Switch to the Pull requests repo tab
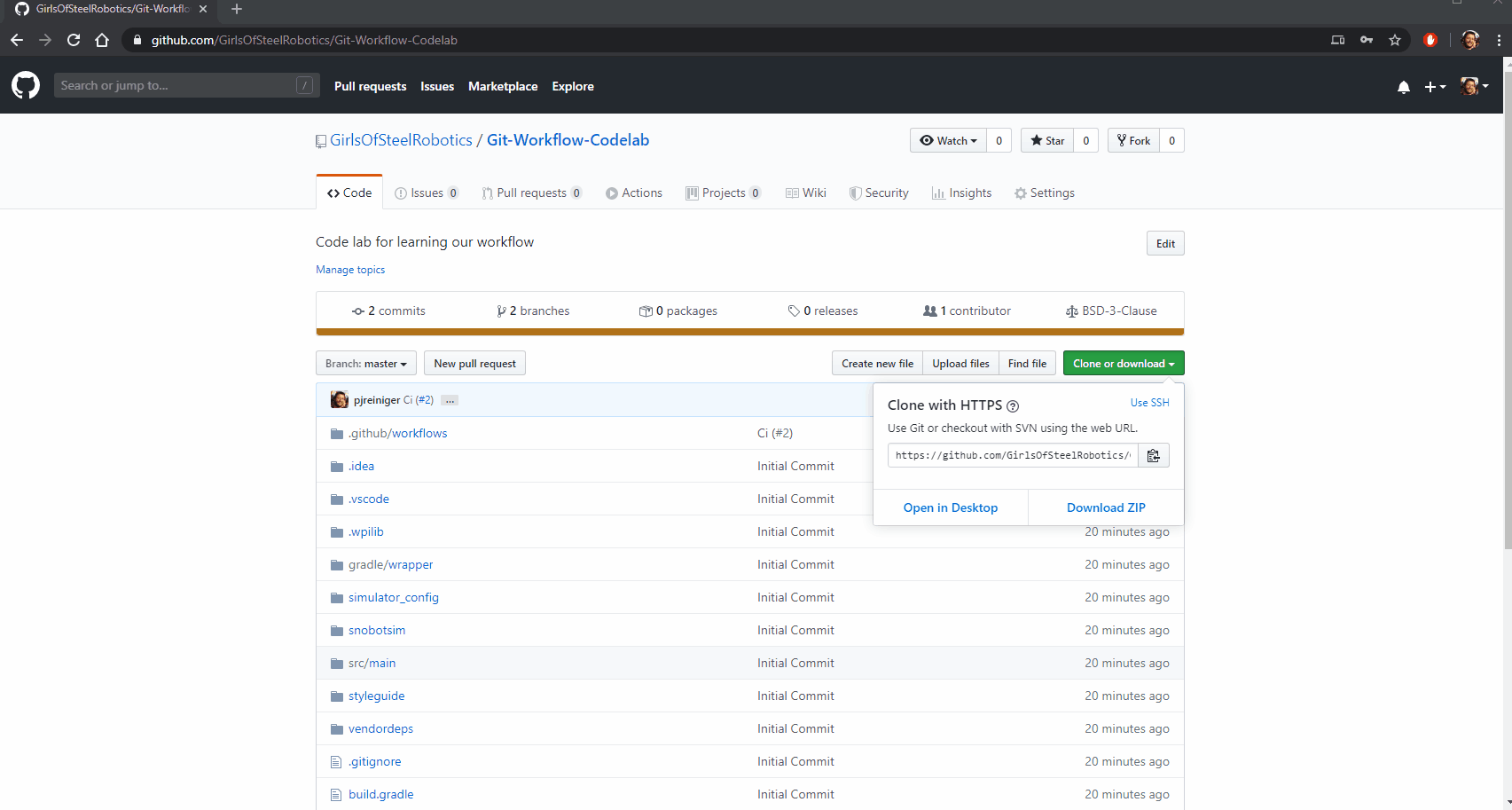Screen dimensions: 1512x810 click(532, 193)
